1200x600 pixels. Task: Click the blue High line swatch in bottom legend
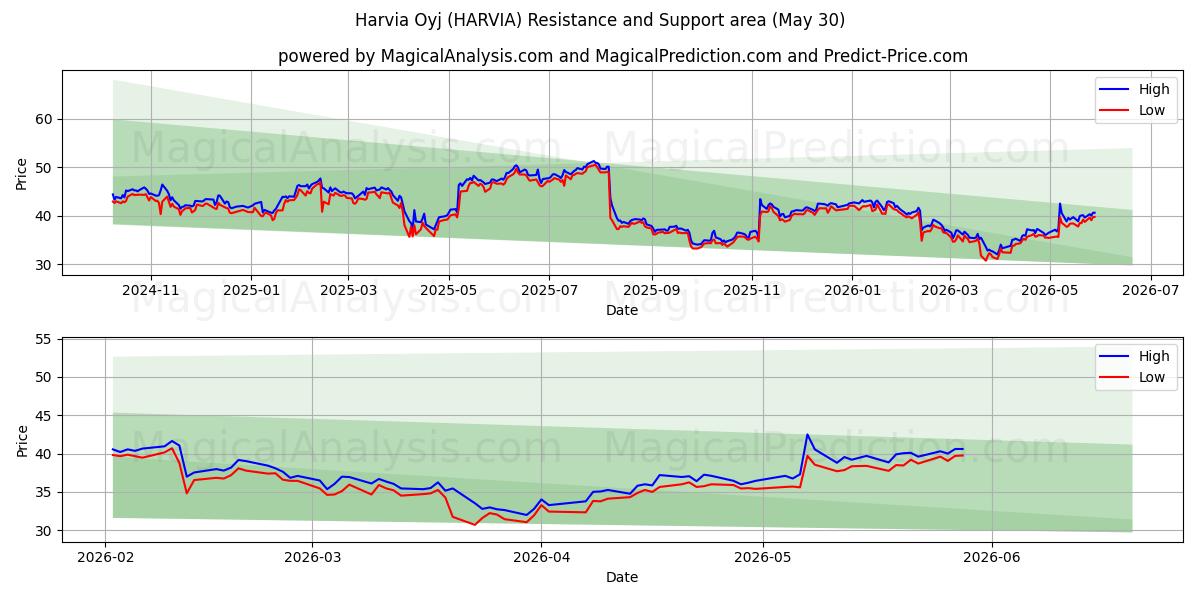click(1115, 357)
